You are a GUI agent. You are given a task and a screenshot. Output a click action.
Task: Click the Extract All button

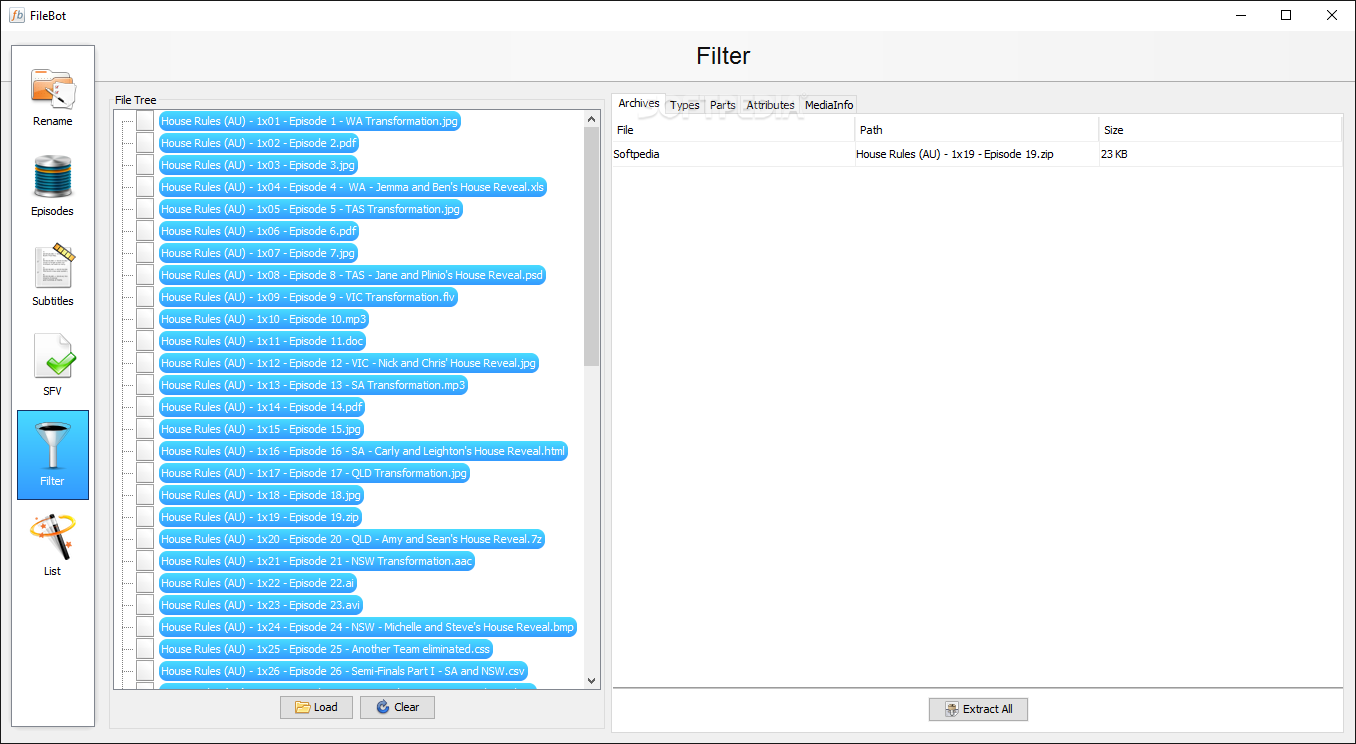[x=978, y=709]
